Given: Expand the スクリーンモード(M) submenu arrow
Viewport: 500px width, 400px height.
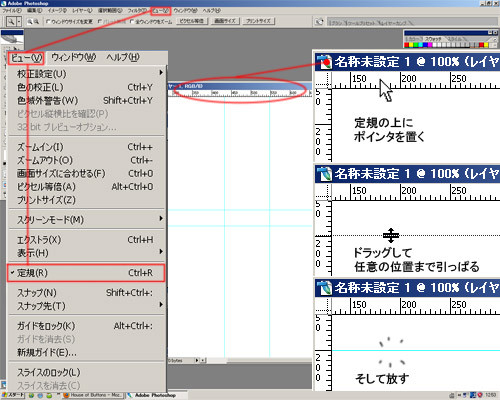Looking at the screenshot, I should tap(161, 219).
